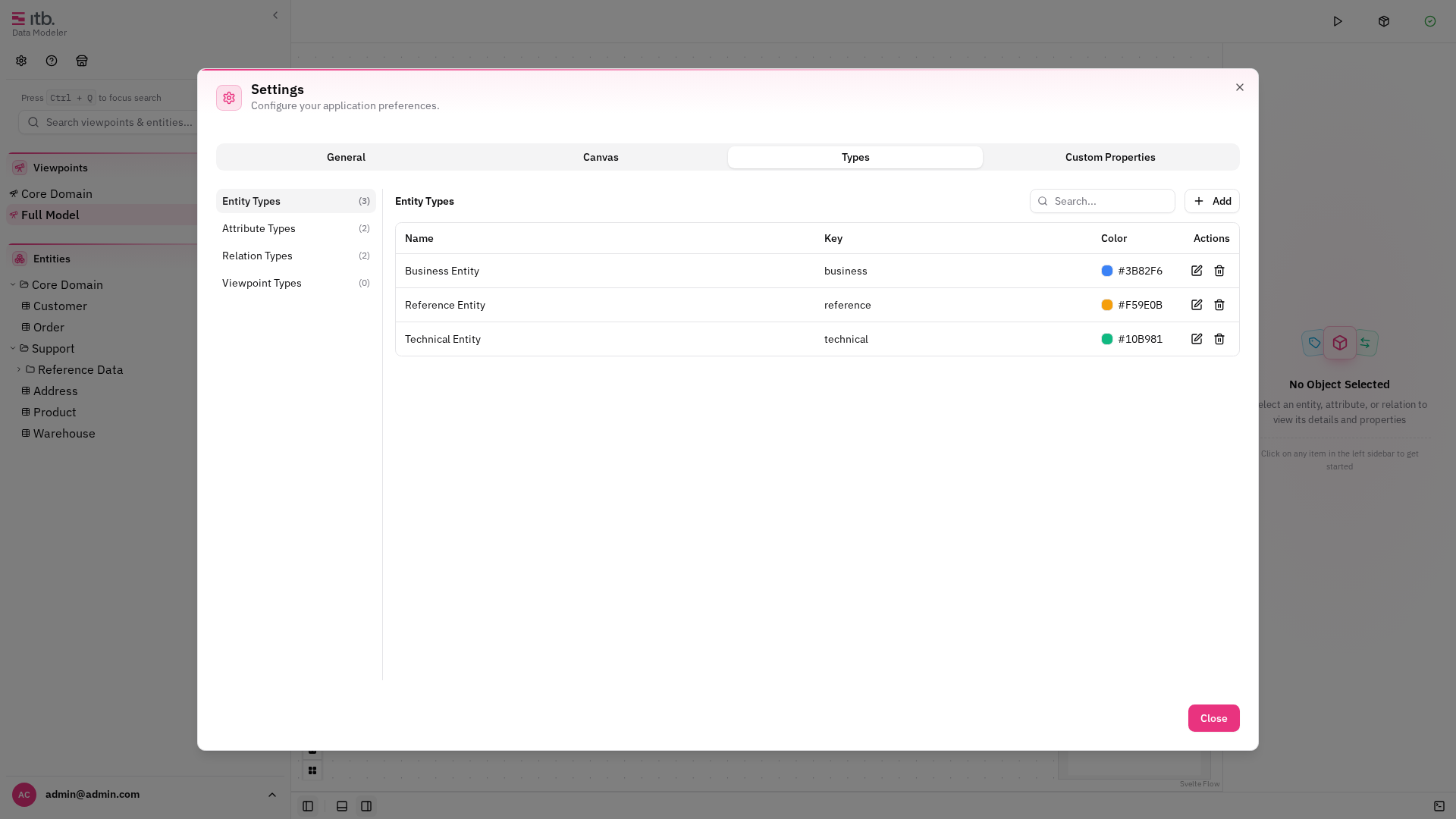Switch to the General tab
The image size is (1456, 819).
point(346,157)
